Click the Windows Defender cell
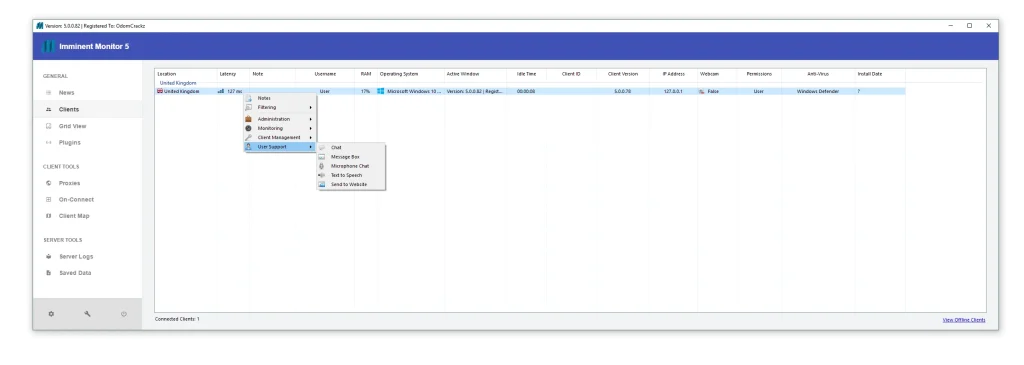 click(x=818, y=91)
